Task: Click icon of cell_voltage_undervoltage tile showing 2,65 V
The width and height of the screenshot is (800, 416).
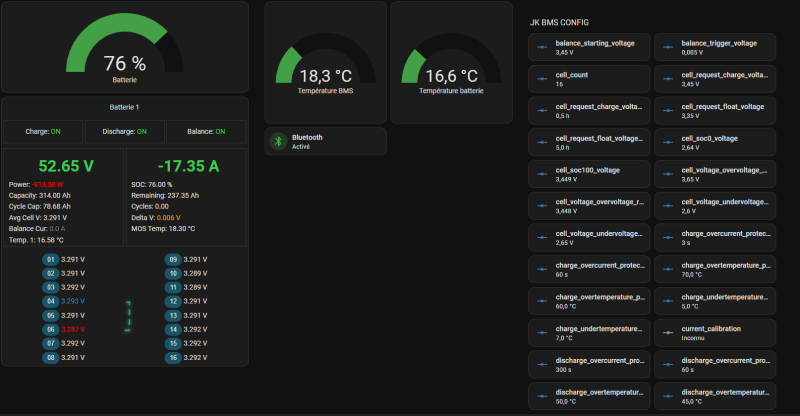Action: tap(542, 237)
